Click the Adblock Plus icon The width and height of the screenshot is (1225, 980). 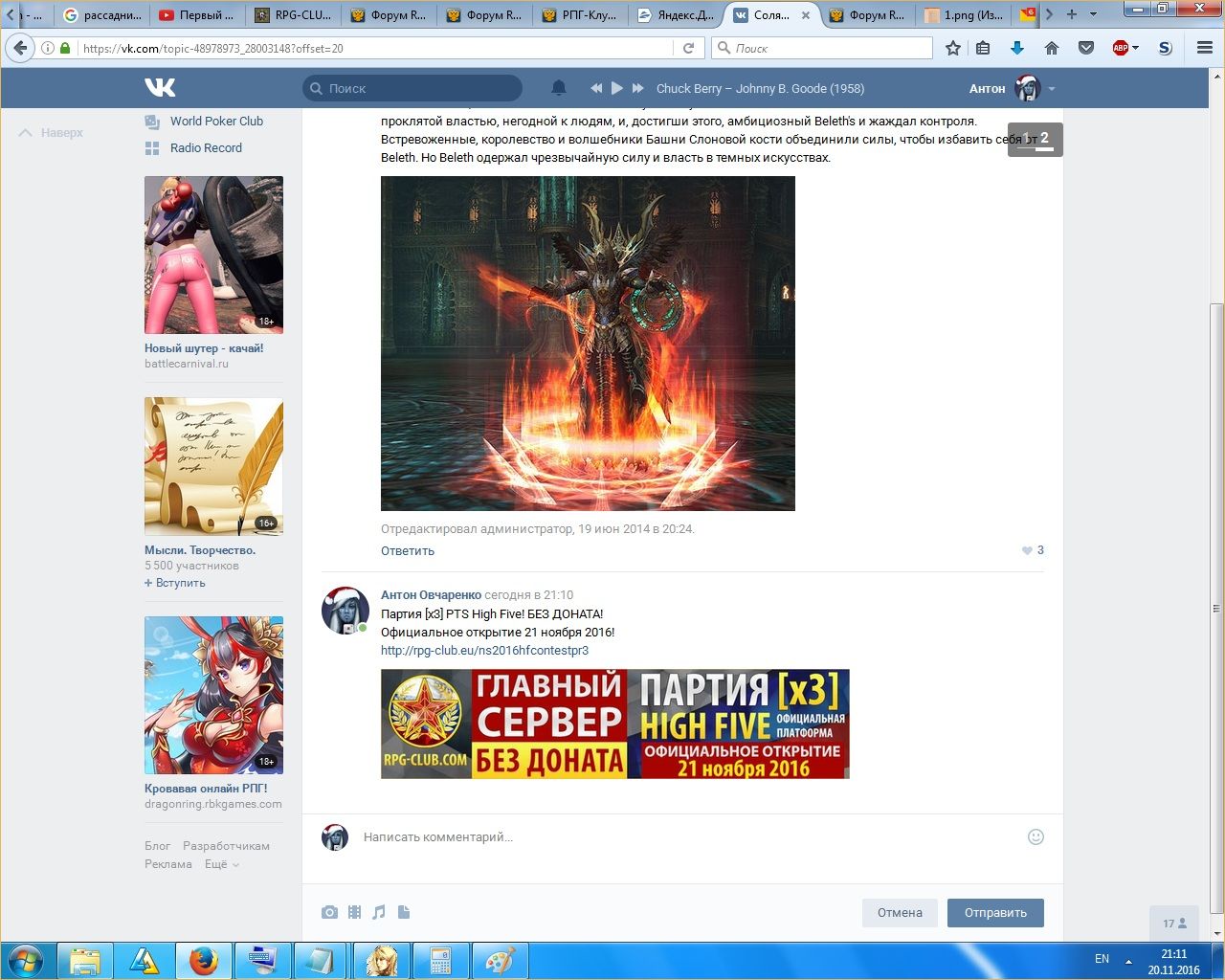(x=1120, y=48)
